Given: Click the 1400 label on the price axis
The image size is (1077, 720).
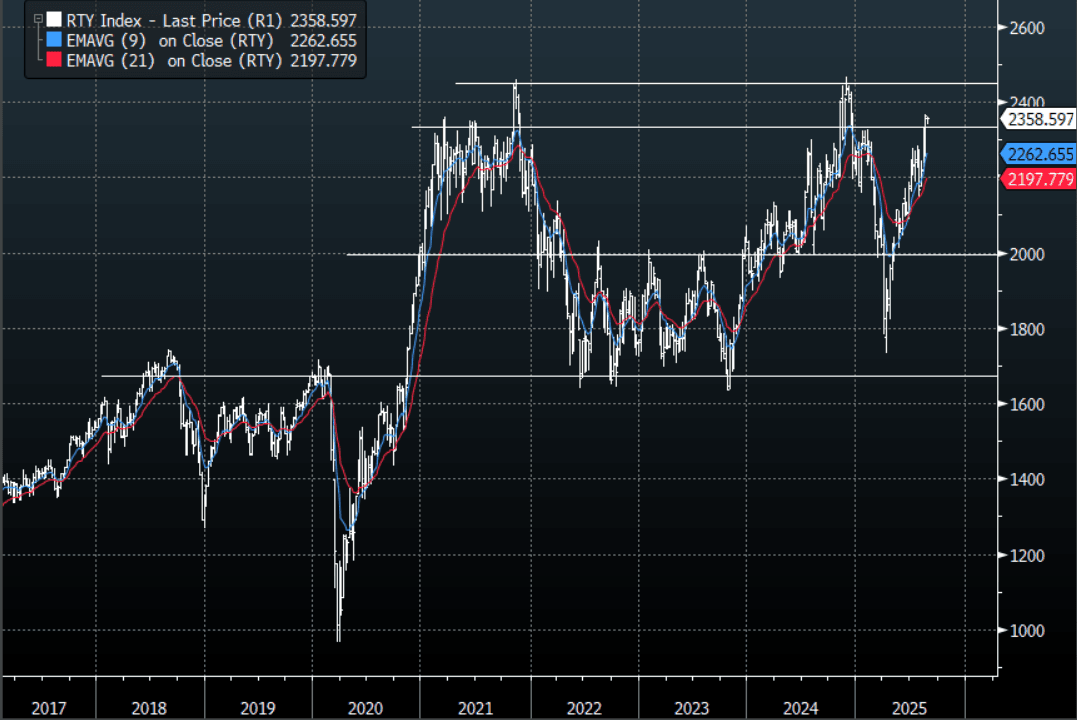Looking at the screenshot, I should point(1026,480).
